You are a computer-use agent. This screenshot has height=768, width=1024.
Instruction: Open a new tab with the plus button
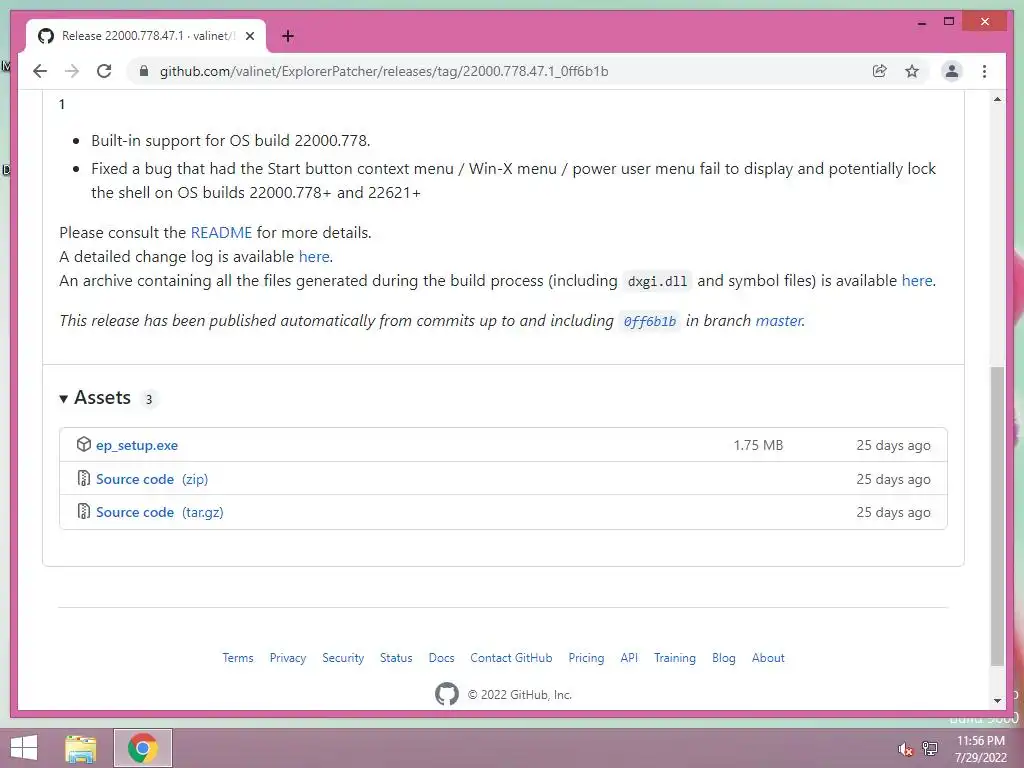click(288, 36)
